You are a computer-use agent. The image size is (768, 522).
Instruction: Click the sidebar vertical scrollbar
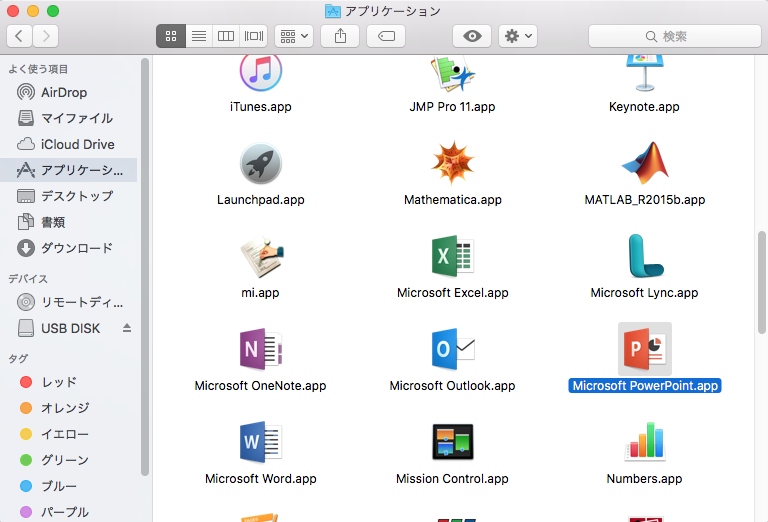[144, 267]
